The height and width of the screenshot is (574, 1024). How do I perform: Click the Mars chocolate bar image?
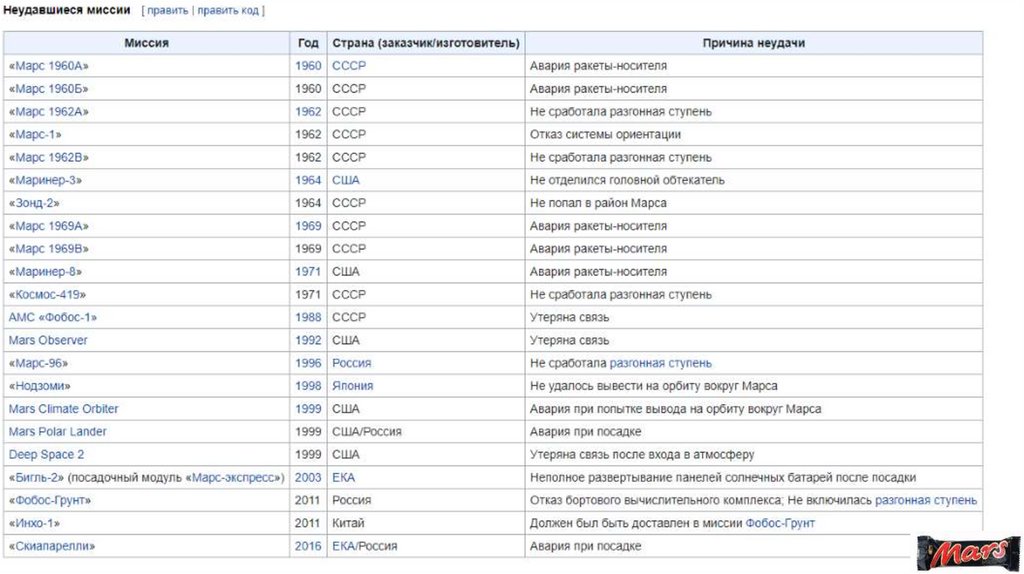pos(968,551)
